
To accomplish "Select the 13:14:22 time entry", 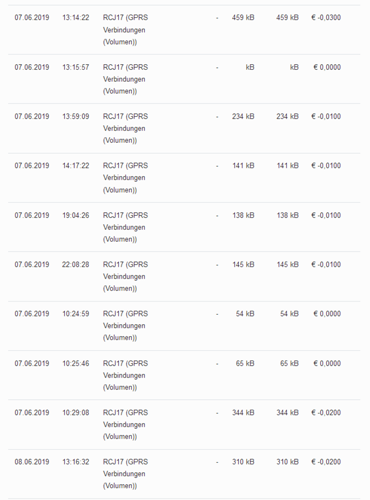I will 76,18.
